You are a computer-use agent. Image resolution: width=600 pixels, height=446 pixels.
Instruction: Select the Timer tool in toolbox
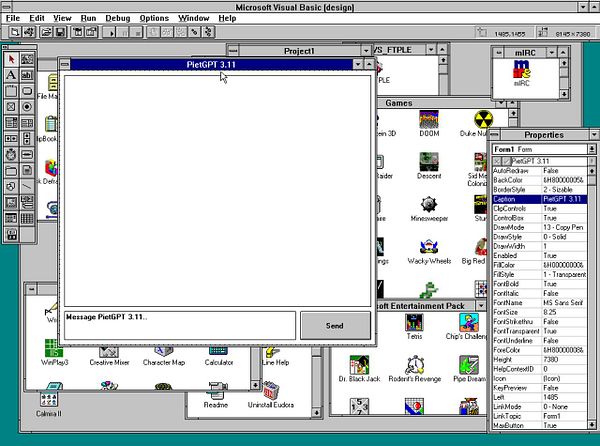[x=11, y=155]
